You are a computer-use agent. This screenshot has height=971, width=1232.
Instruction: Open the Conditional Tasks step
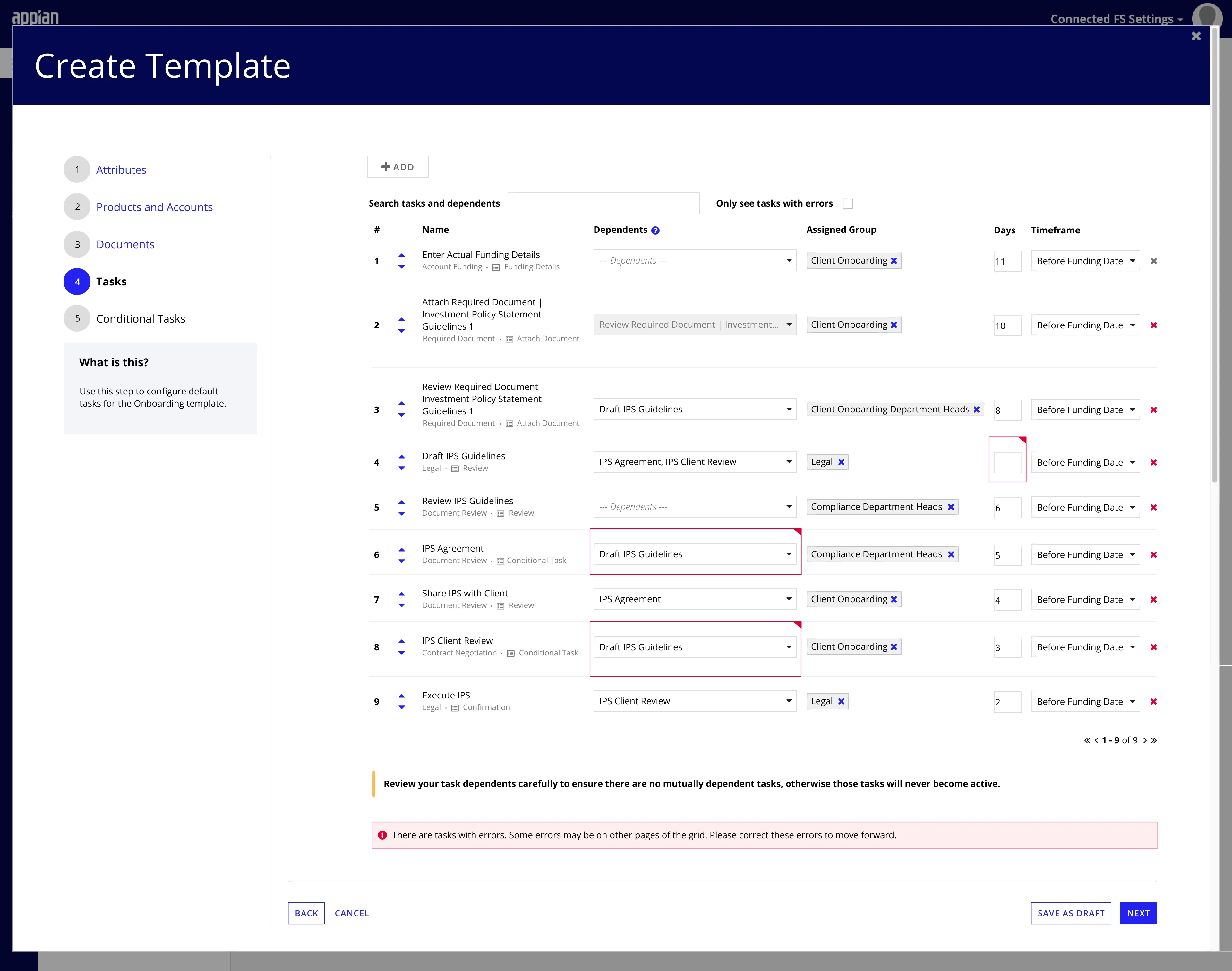click(141, 318)
